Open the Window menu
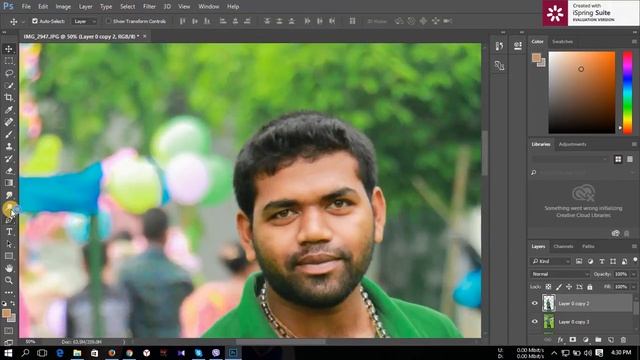This screenshot has height=360, width=640. (209, 7)
